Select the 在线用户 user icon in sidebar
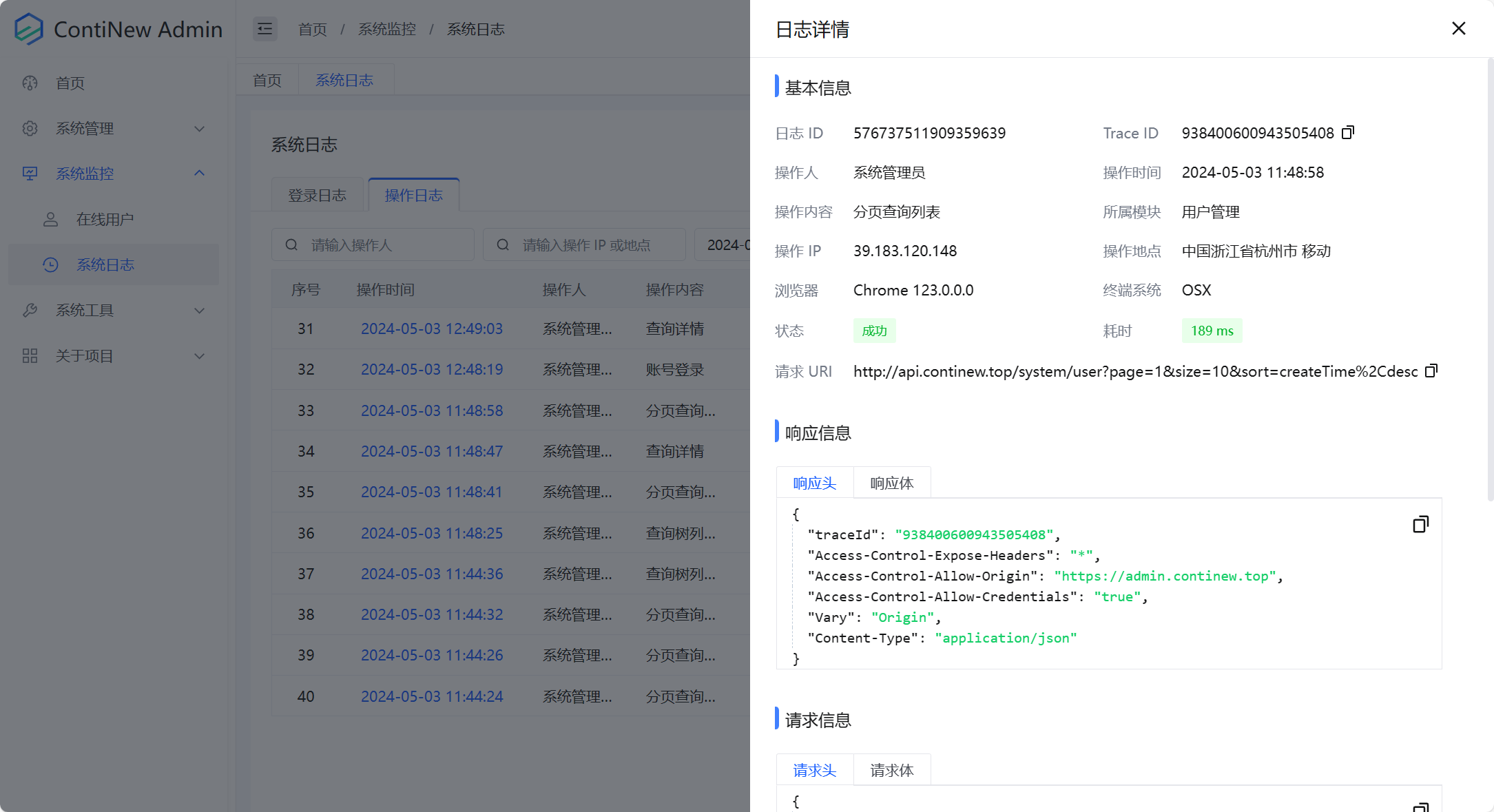 [50, 219]
